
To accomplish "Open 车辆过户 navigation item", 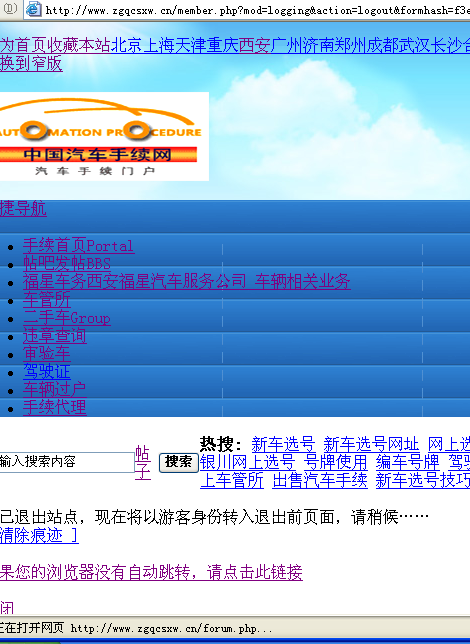I will click(55, 390).
